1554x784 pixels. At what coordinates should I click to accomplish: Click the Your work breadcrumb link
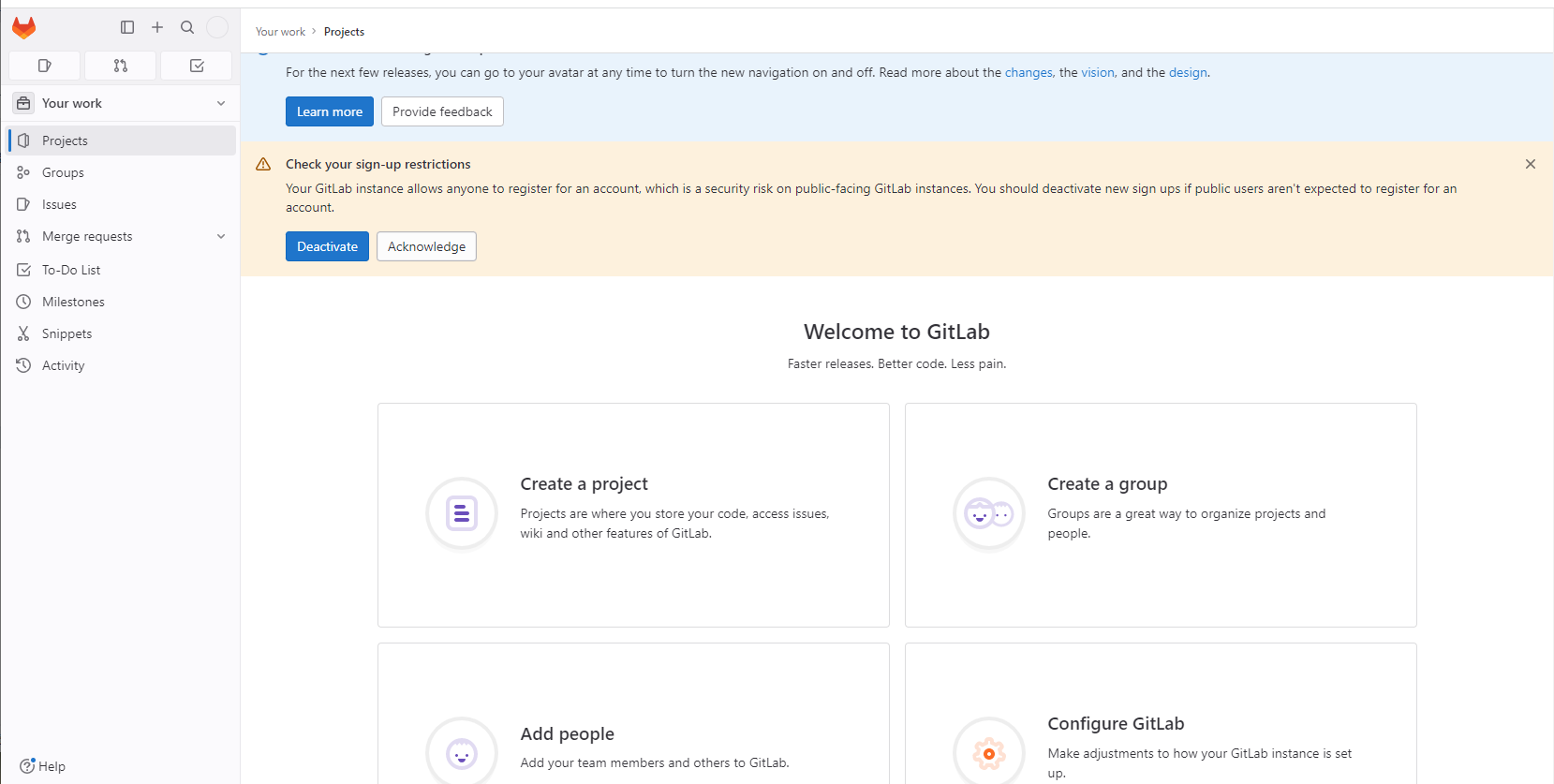pos(280,32)
